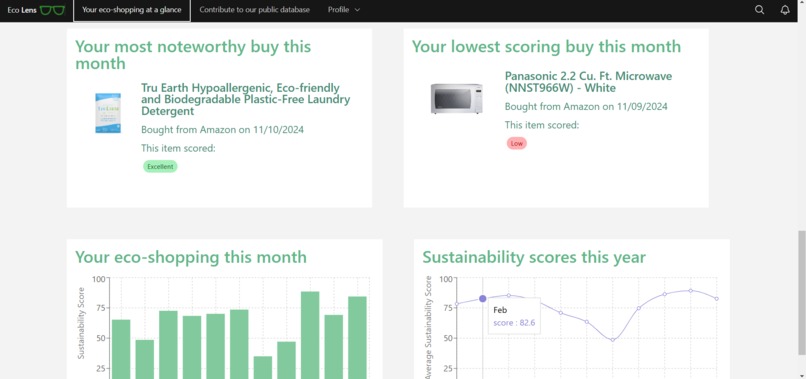Click the red Low score badge
Viewport: 806px width, 379px height.
pos(517,143)
